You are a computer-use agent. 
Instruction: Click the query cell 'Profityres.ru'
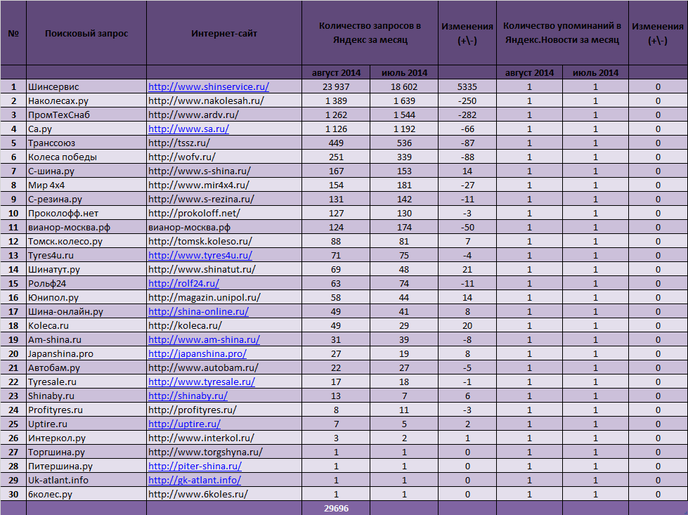coord(86,410)
